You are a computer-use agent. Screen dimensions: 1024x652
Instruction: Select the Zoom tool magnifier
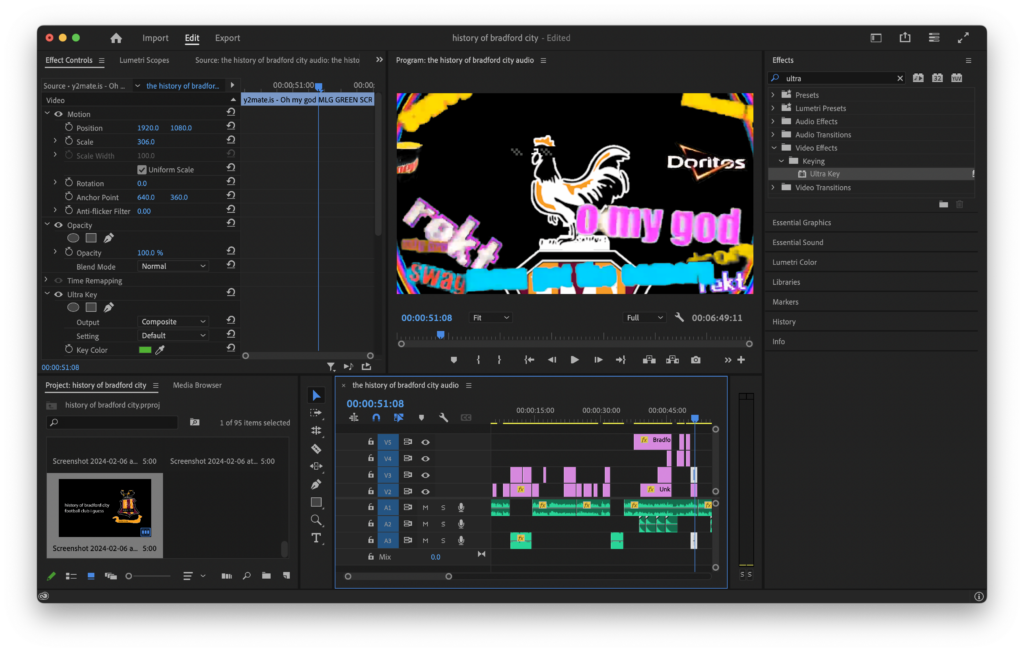(316, 520)
